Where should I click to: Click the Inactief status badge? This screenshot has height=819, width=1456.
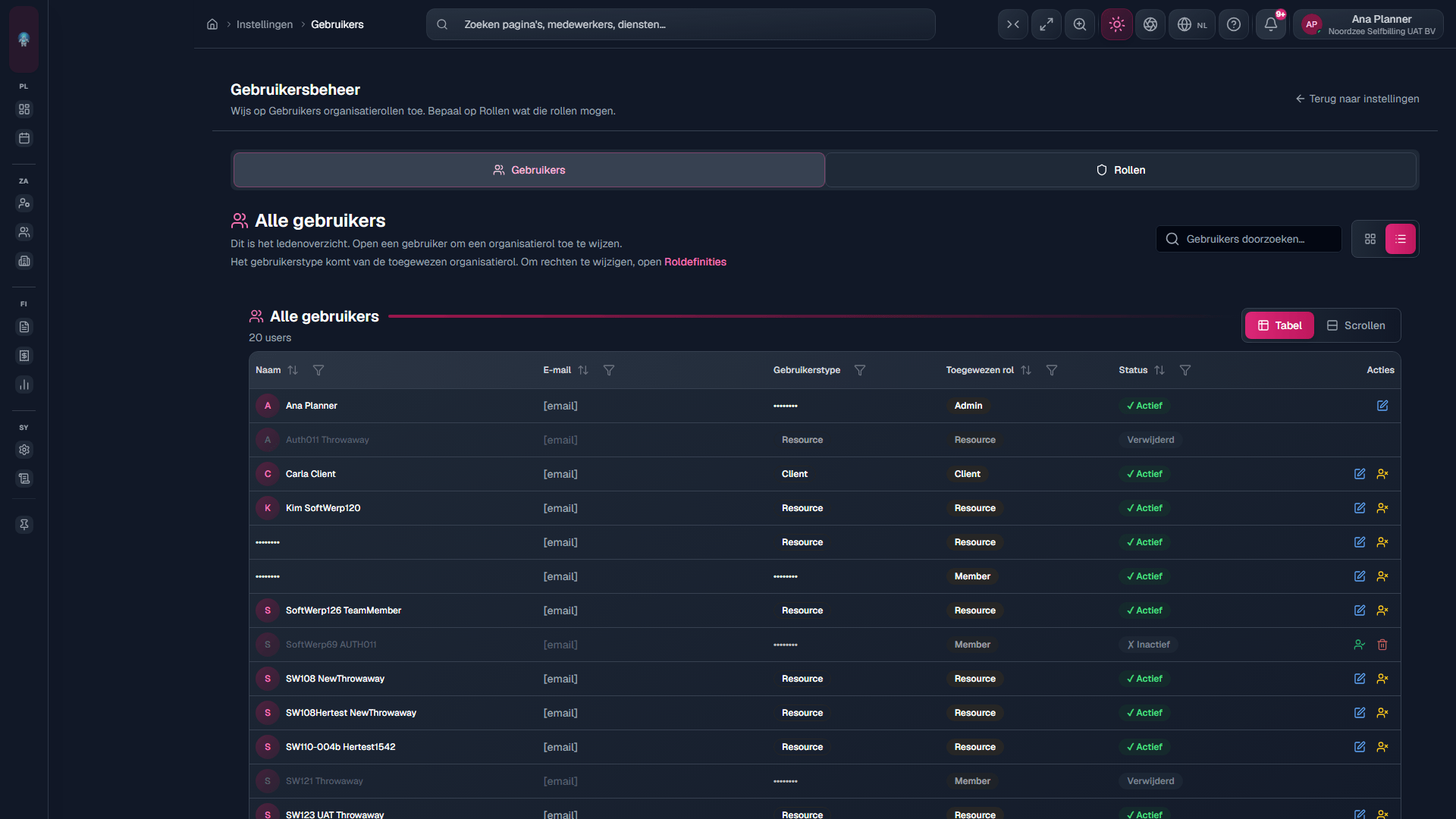point(1148,645)
